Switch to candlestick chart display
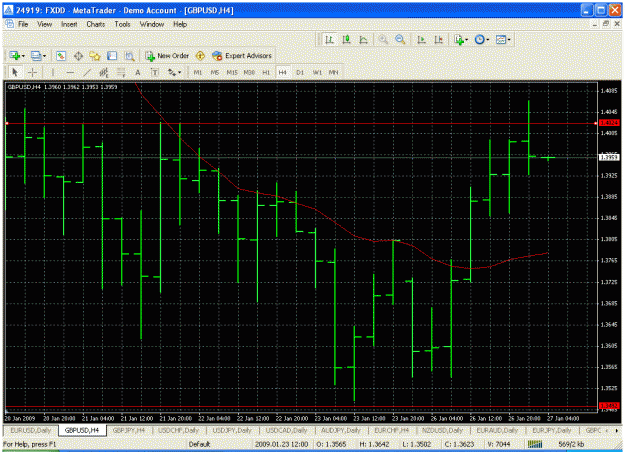Screen dimensions: 625x452 click(346, 39)
